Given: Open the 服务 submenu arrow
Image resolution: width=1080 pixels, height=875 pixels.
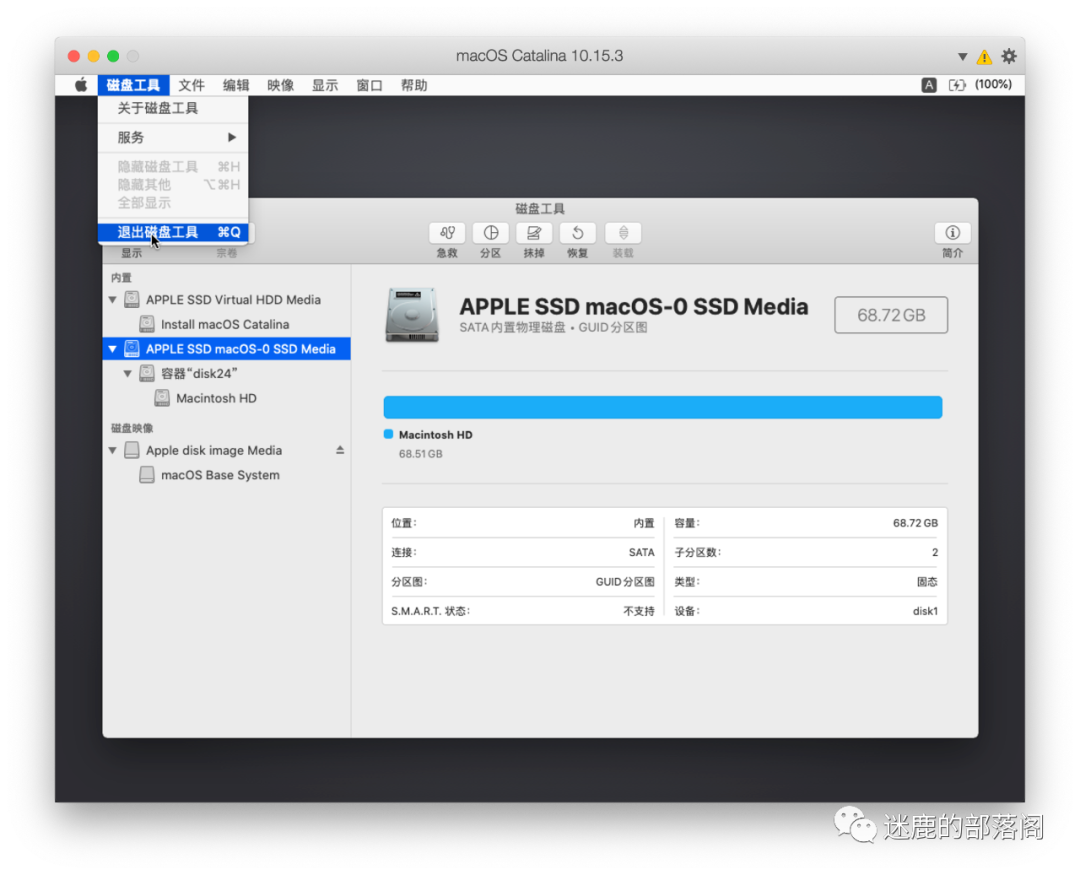Looking at the screenshot, I should coord(232,137).
